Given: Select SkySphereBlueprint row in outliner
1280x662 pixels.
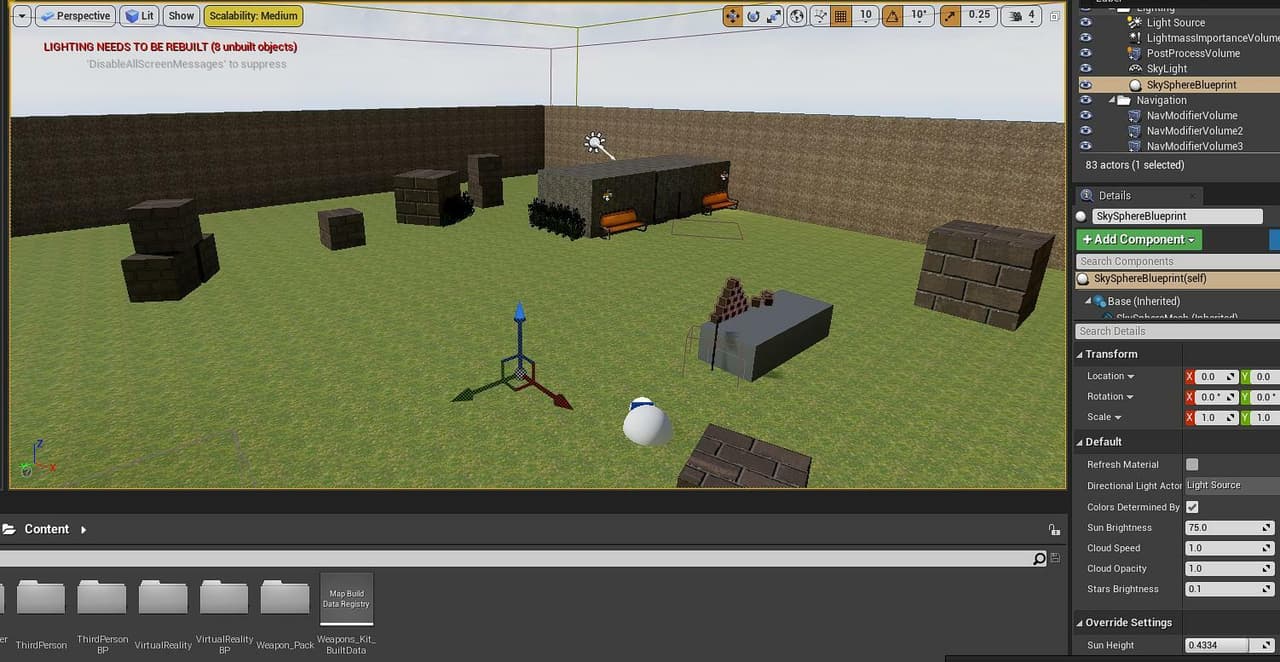Looking at the screenshot, I should (x=1179, y=85).
